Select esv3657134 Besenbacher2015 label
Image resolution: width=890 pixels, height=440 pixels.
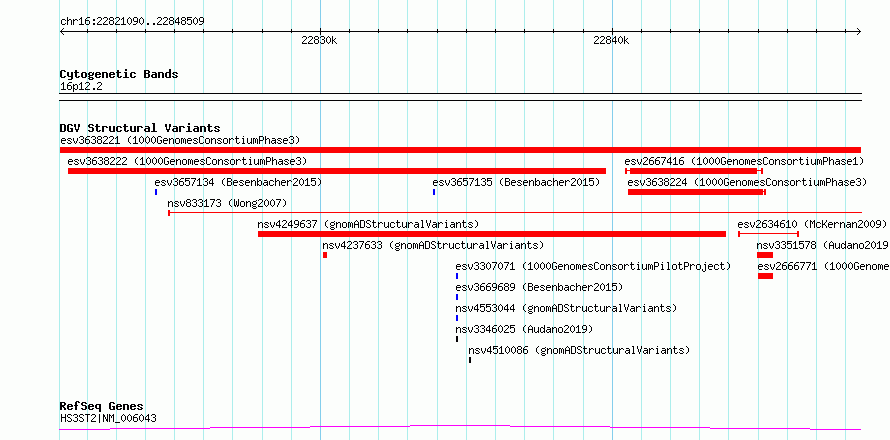tap(238, 182)
